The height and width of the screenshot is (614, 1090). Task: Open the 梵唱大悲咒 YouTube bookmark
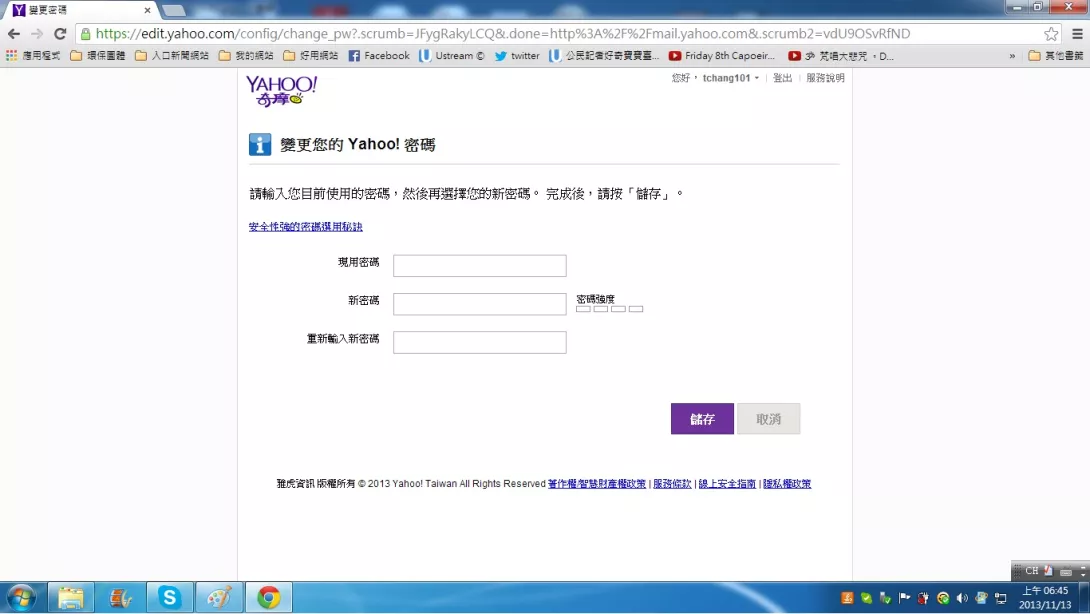pos(841,56)
